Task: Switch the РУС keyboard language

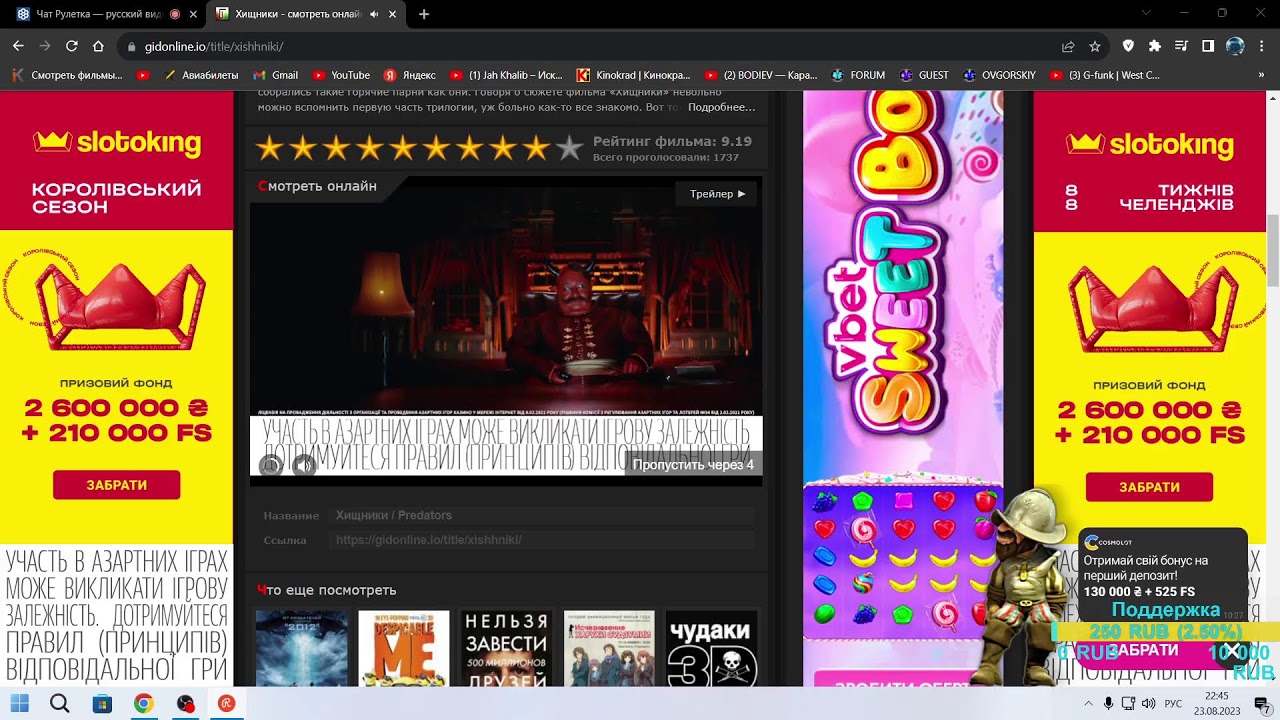Action: [x=1174, y=703]
